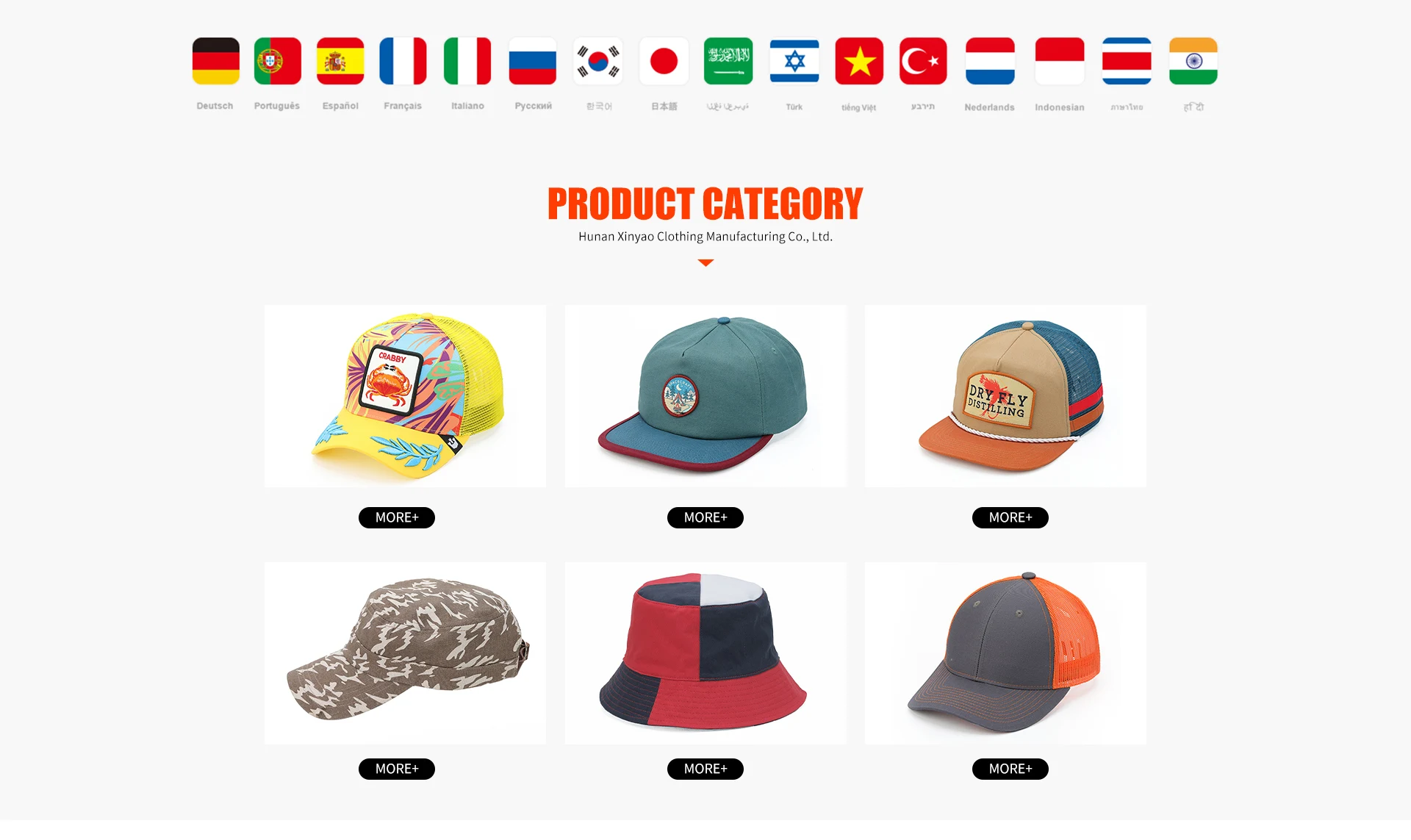Open the red and navy bucket hat image
This screenshot has height=840, width=1411.
click(705, 653)
